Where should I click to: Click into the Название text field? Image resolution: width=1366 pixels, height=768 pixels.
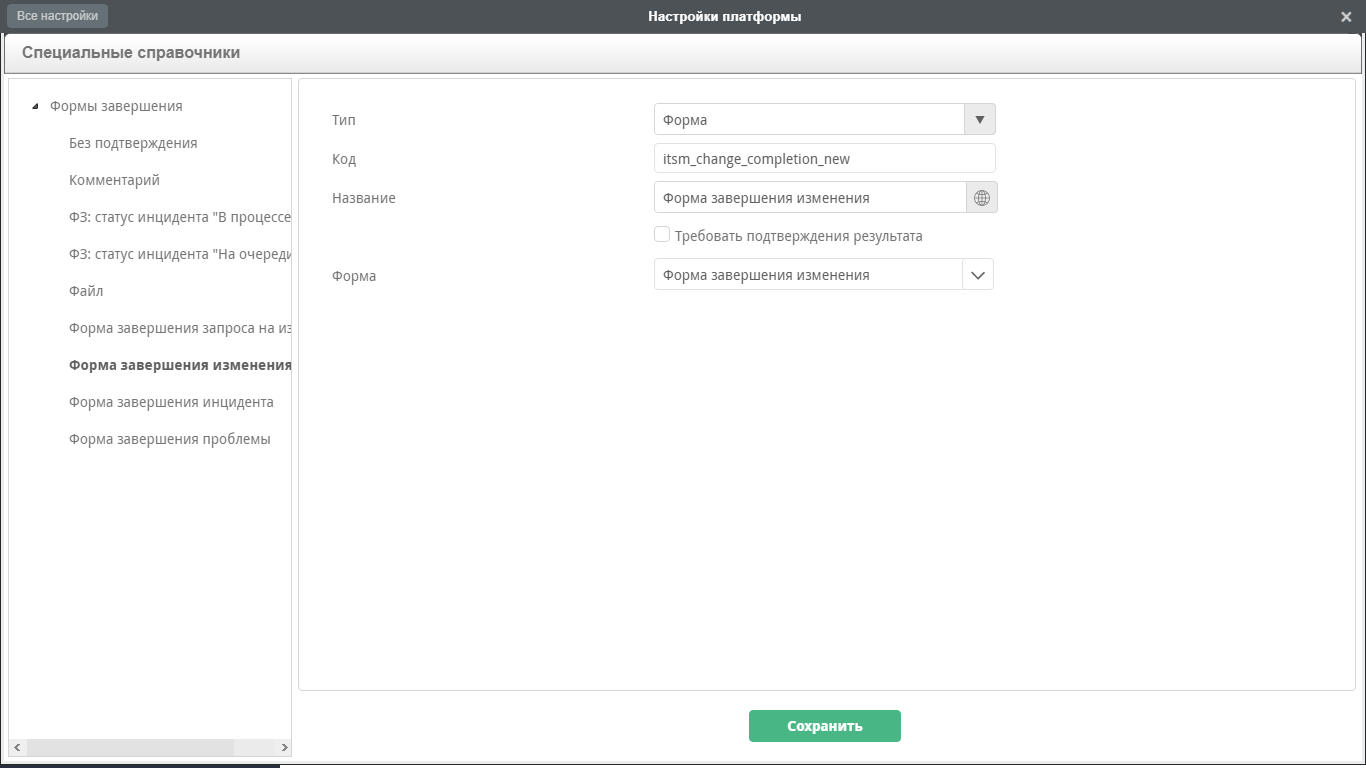coord(810,198)
